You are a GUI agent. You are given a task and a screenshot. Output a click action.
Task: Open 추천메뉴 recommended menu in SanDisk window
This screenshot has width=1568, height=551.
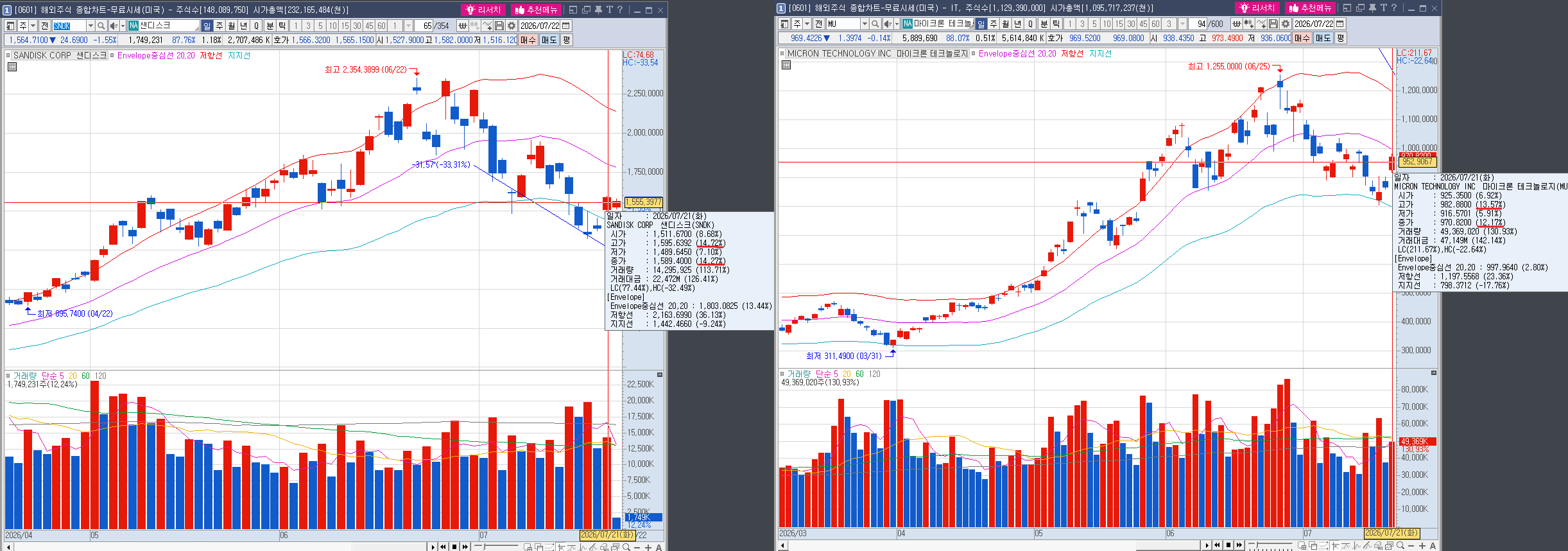tap(536, 10)
